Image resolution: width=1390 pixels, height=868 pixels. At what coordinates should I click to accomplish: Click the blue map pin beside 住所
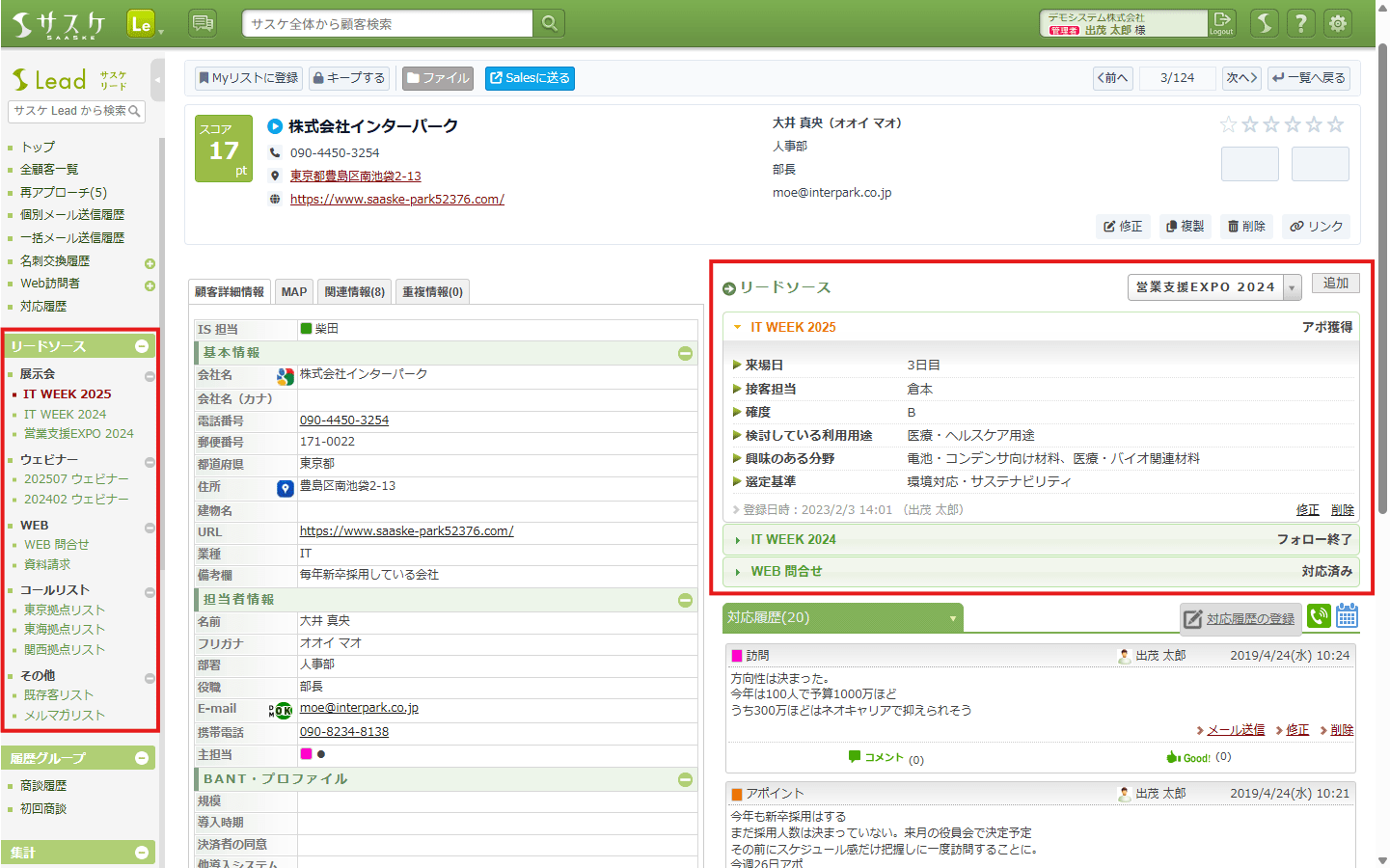coord(286,489)
